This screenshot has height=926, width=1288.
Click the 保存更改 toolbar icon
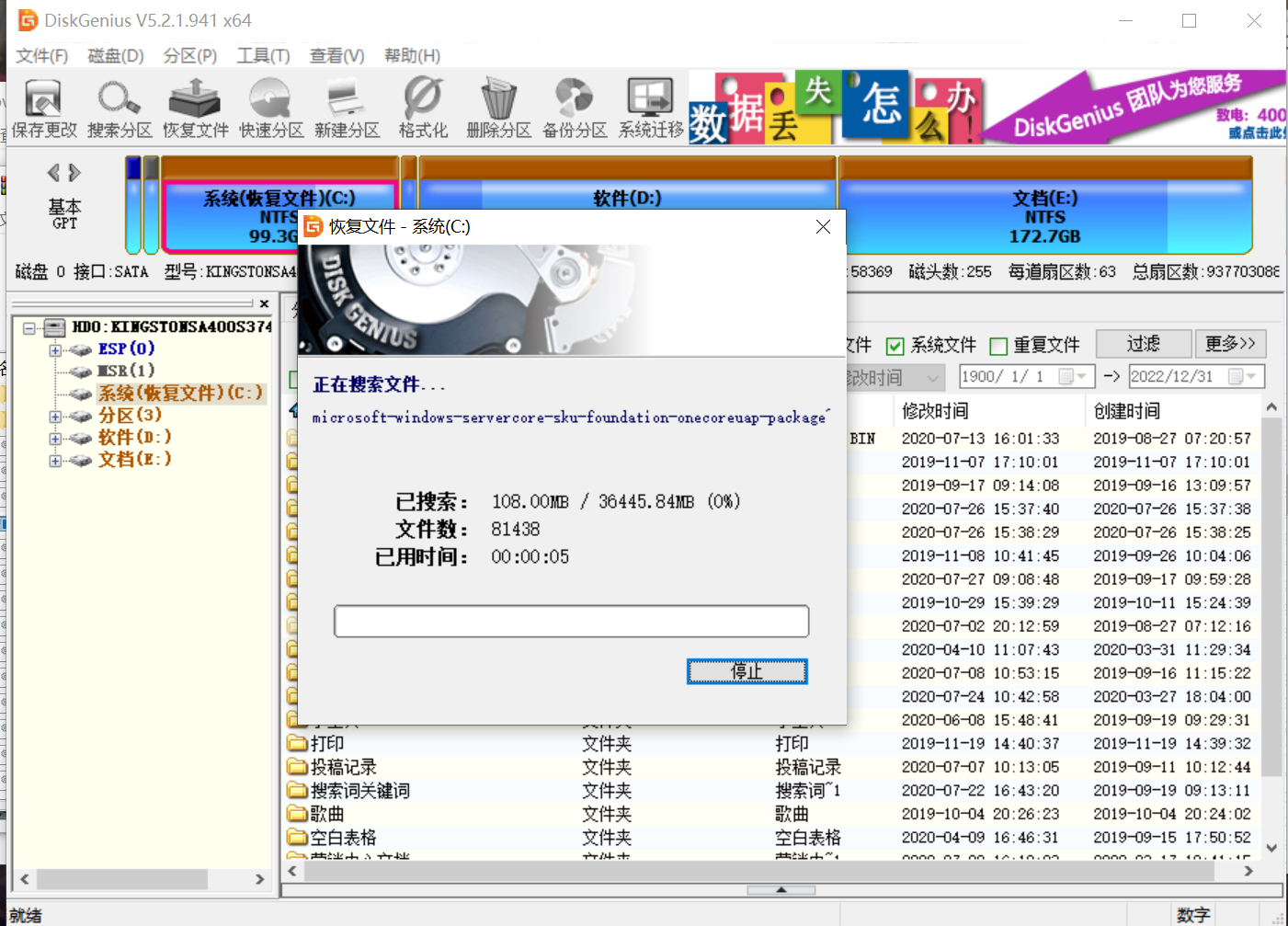43,108
